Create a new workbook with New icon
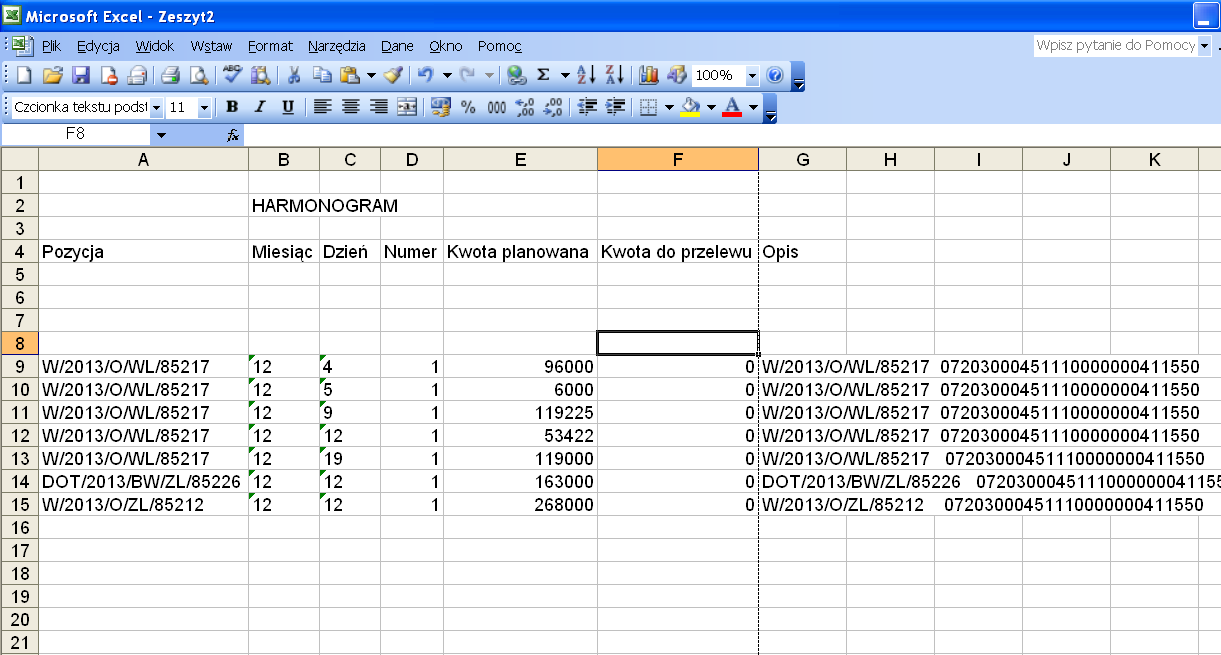1221x655 pixels. (25, 75)
